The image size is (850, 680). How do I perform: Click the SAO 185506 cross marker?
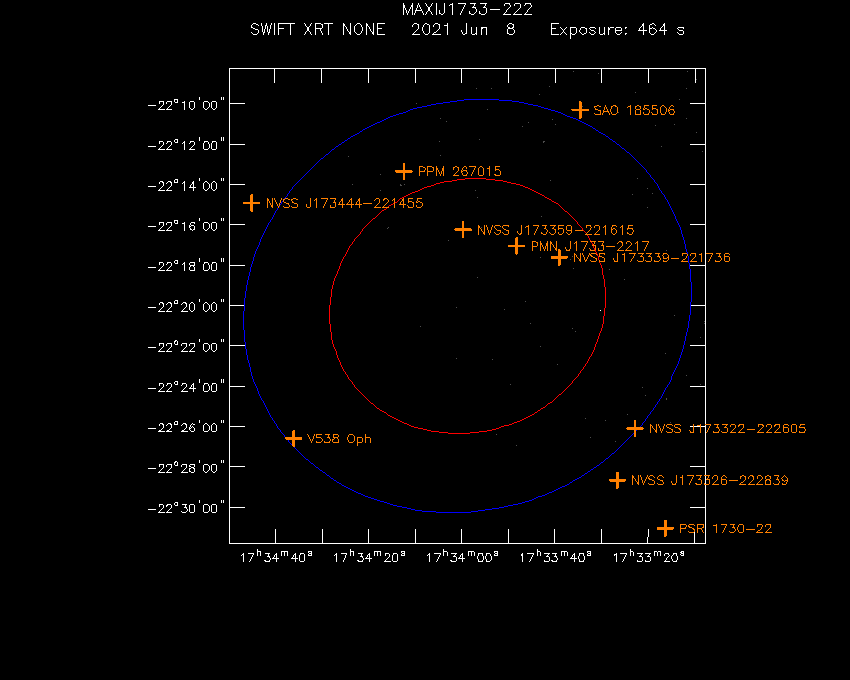coord(580,110)
